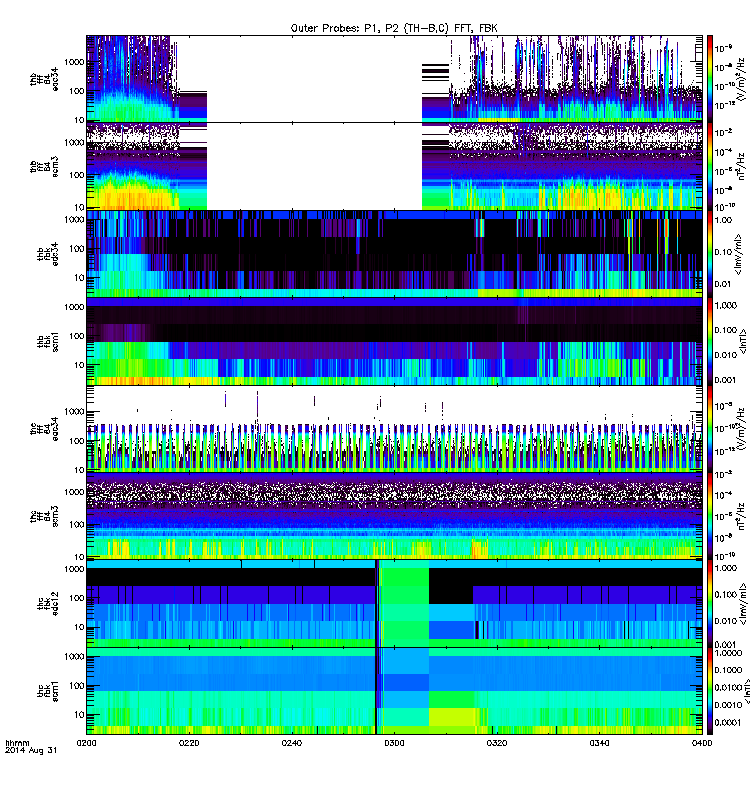Image resolution: width=750 pixels, height=800 pixels.
Task: Click the plot title 'Outer Probes: P1, P2 (TH-B,C) FFT, FBK'
Action: (x=393, y=28)
